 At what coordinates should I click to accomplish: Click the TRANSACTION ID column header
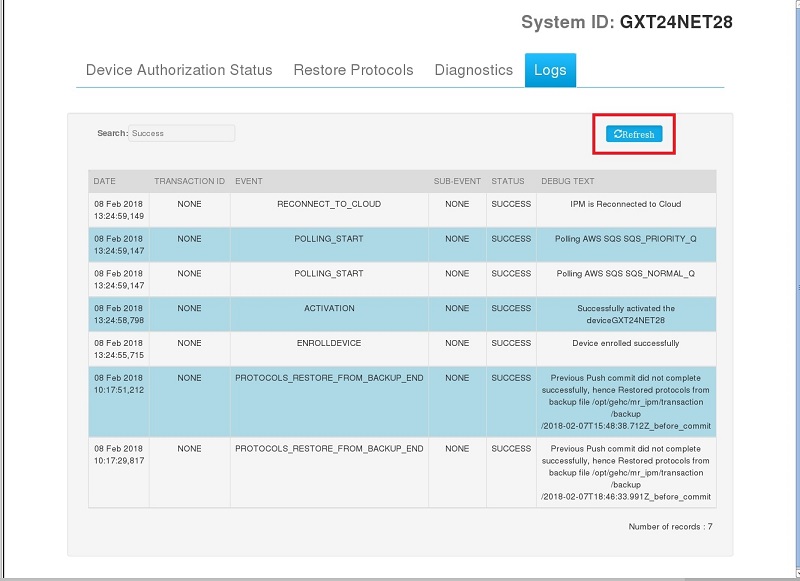189,182
